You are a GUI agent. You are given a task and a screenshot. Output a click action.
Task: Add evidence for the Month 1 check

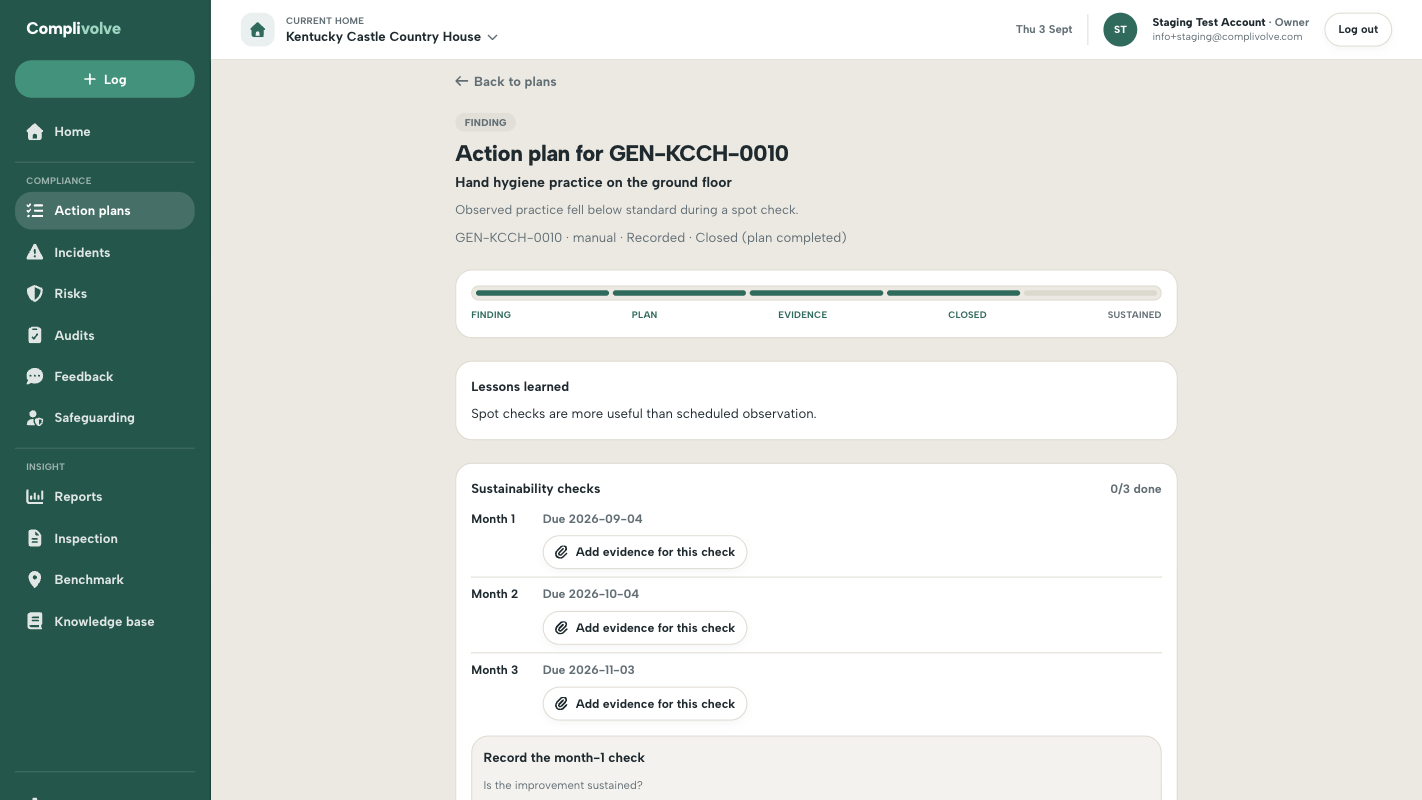[x=645, y=552]
